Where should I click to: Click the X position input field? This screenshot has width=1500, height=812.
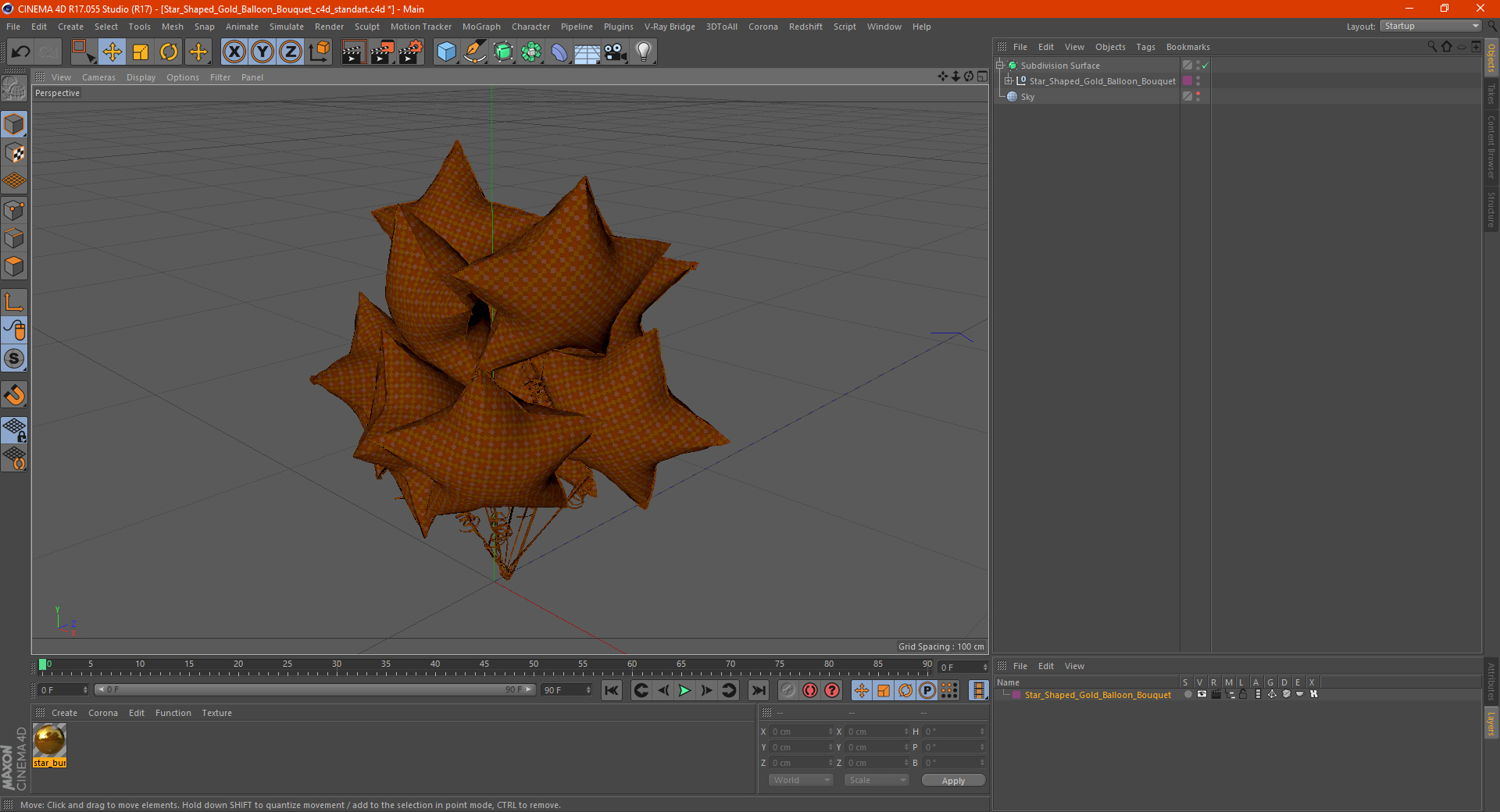pyautogui.click(x=802, y=732)
